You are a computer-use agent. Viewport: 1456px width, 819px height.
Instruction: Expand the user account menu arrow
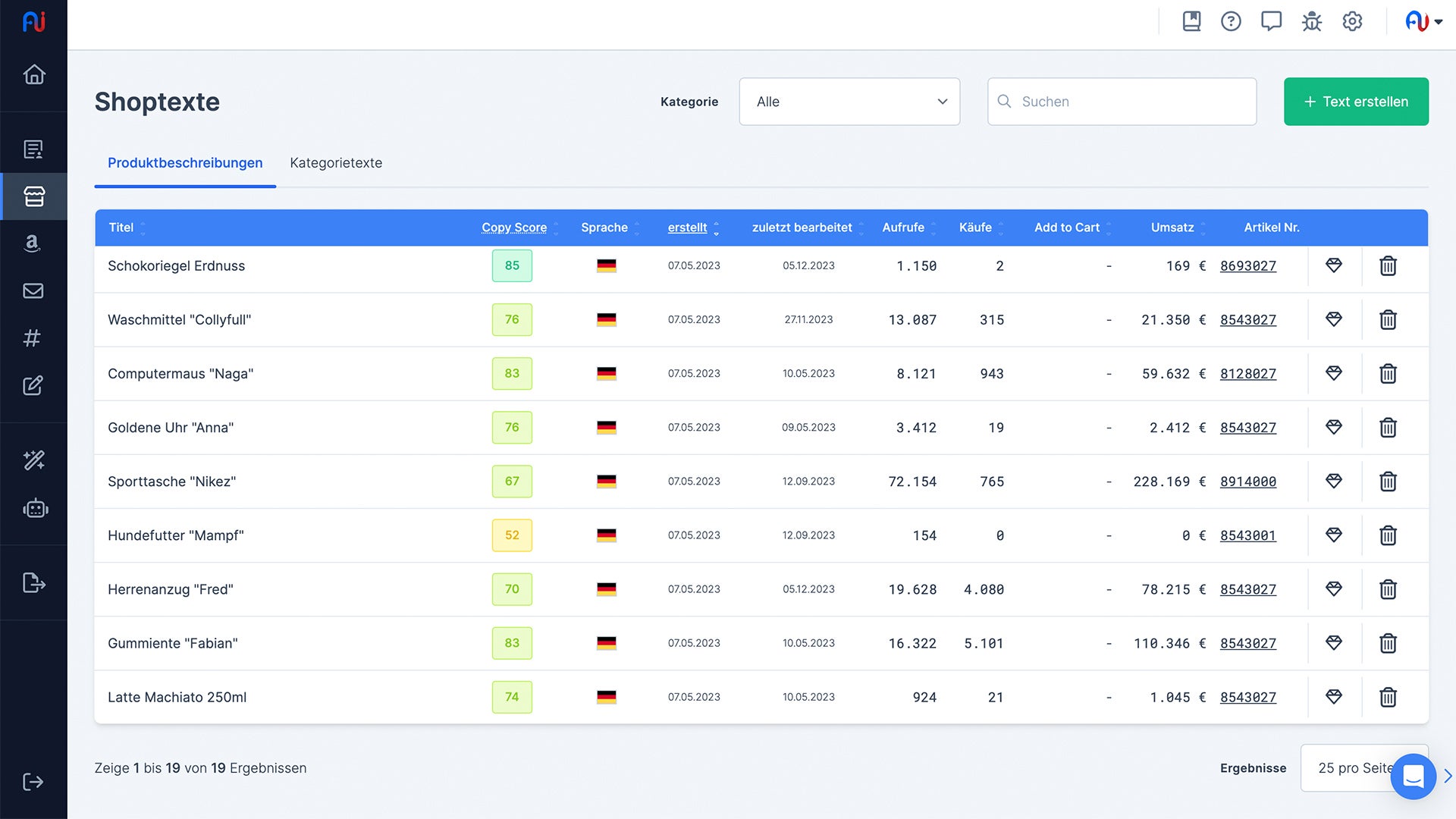1439,22
